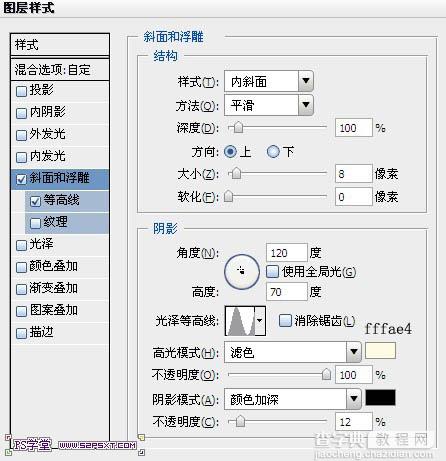The width and height of the screenshot is (446, 461).
Task: Select 混合选项:自定 blending options
Action: (60, 70)
